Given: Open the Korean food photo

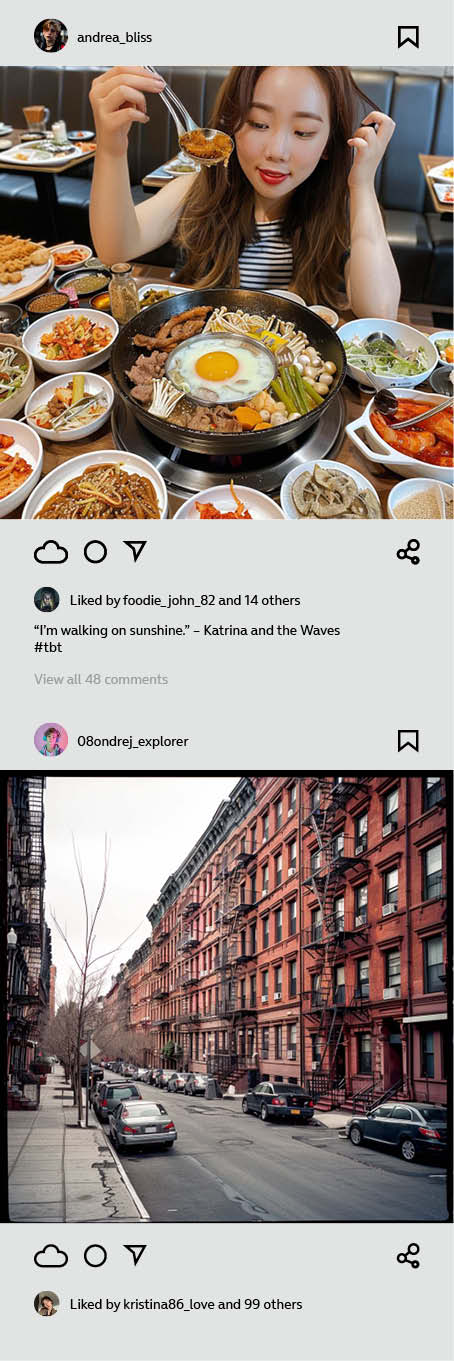Looking at the screenshot, I should click(x=227, y=293).
